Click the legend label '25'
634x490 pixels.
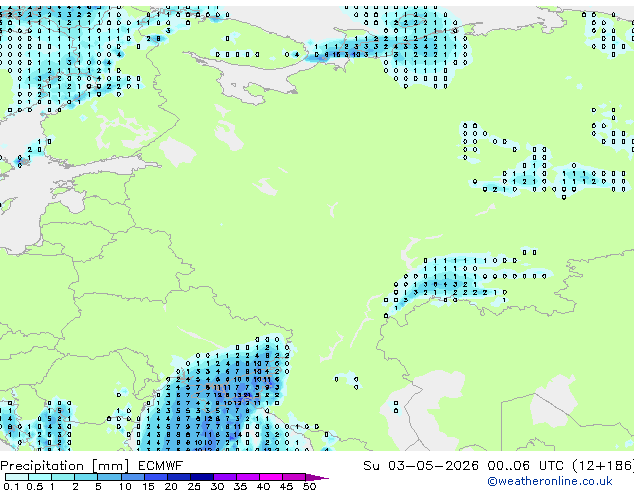pyautogui.click(x=194, y=486)
